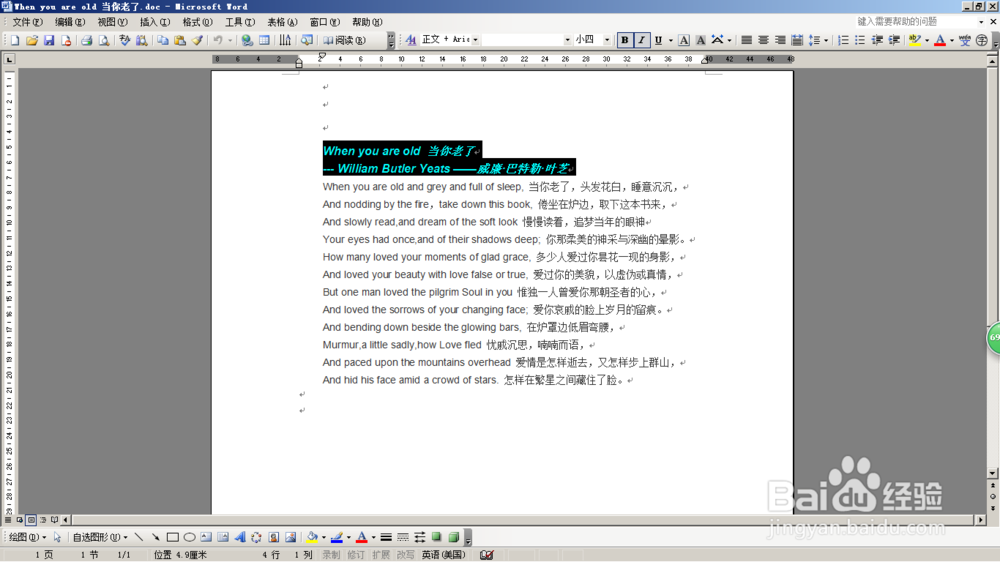
Task: Open the Styles and Formatting pane icon
Action: pyautogui.click(x=411, y=40)
